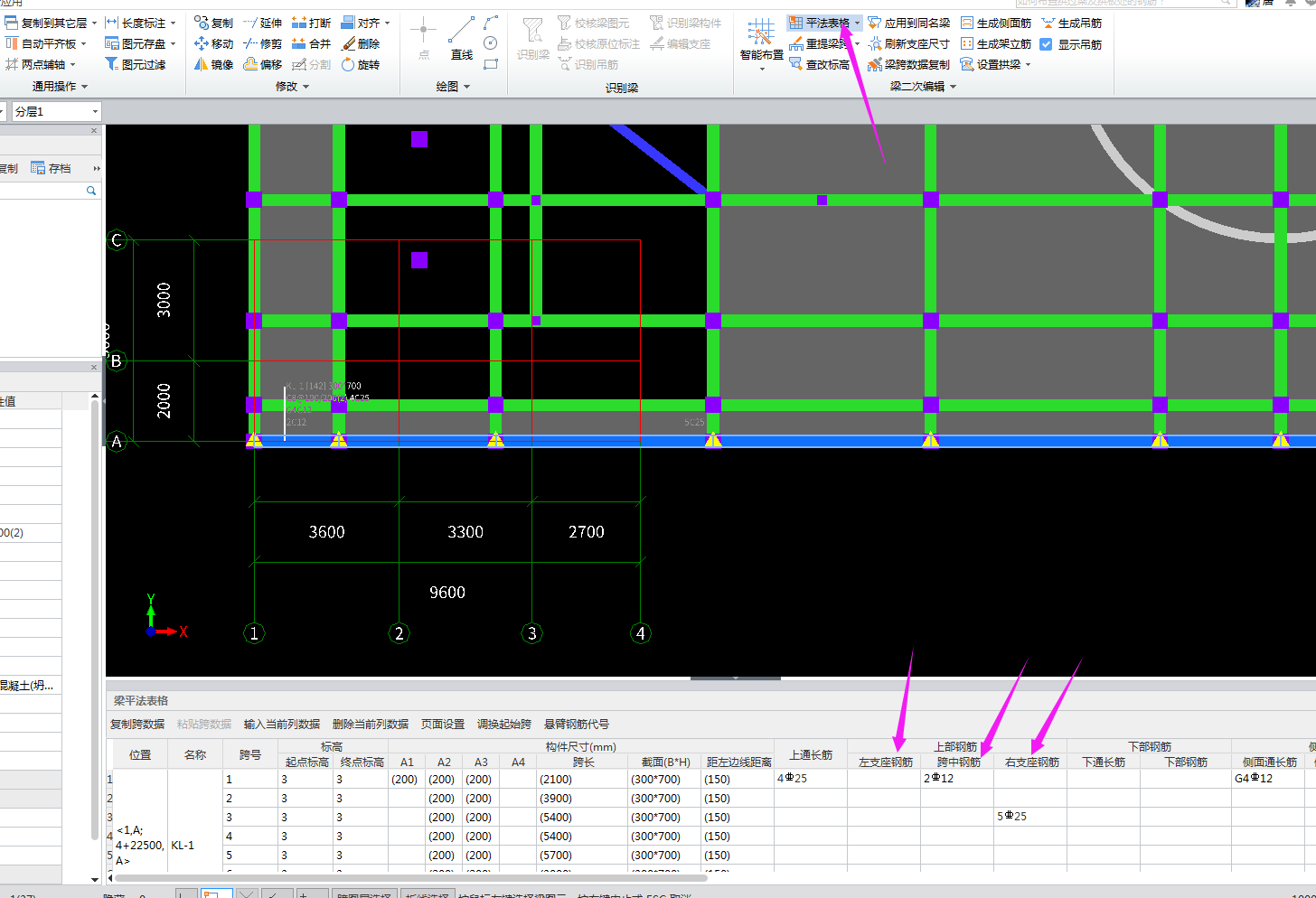This screenshot has width=1316, height=898.
Task: Open the 图元过滤 filter tool
Action: tap(136, 64)
